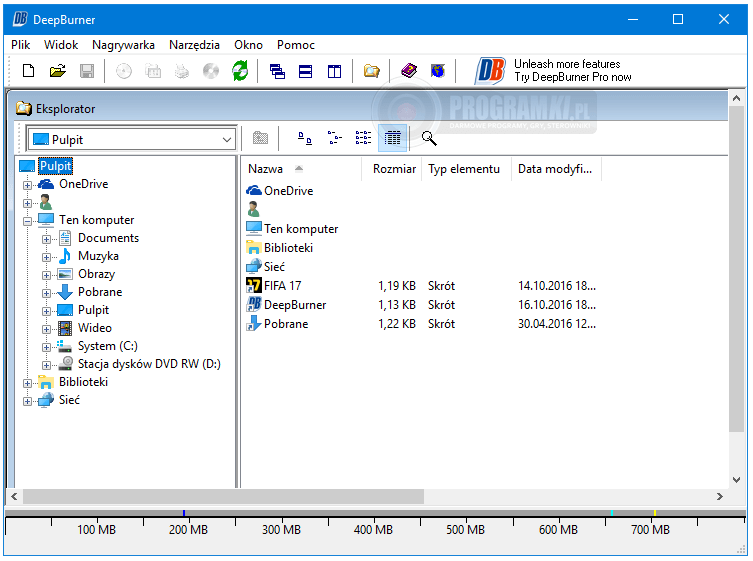Click the Explorer folder toolbar icon
Screen dimensions: 753x561
click(371, 72)
